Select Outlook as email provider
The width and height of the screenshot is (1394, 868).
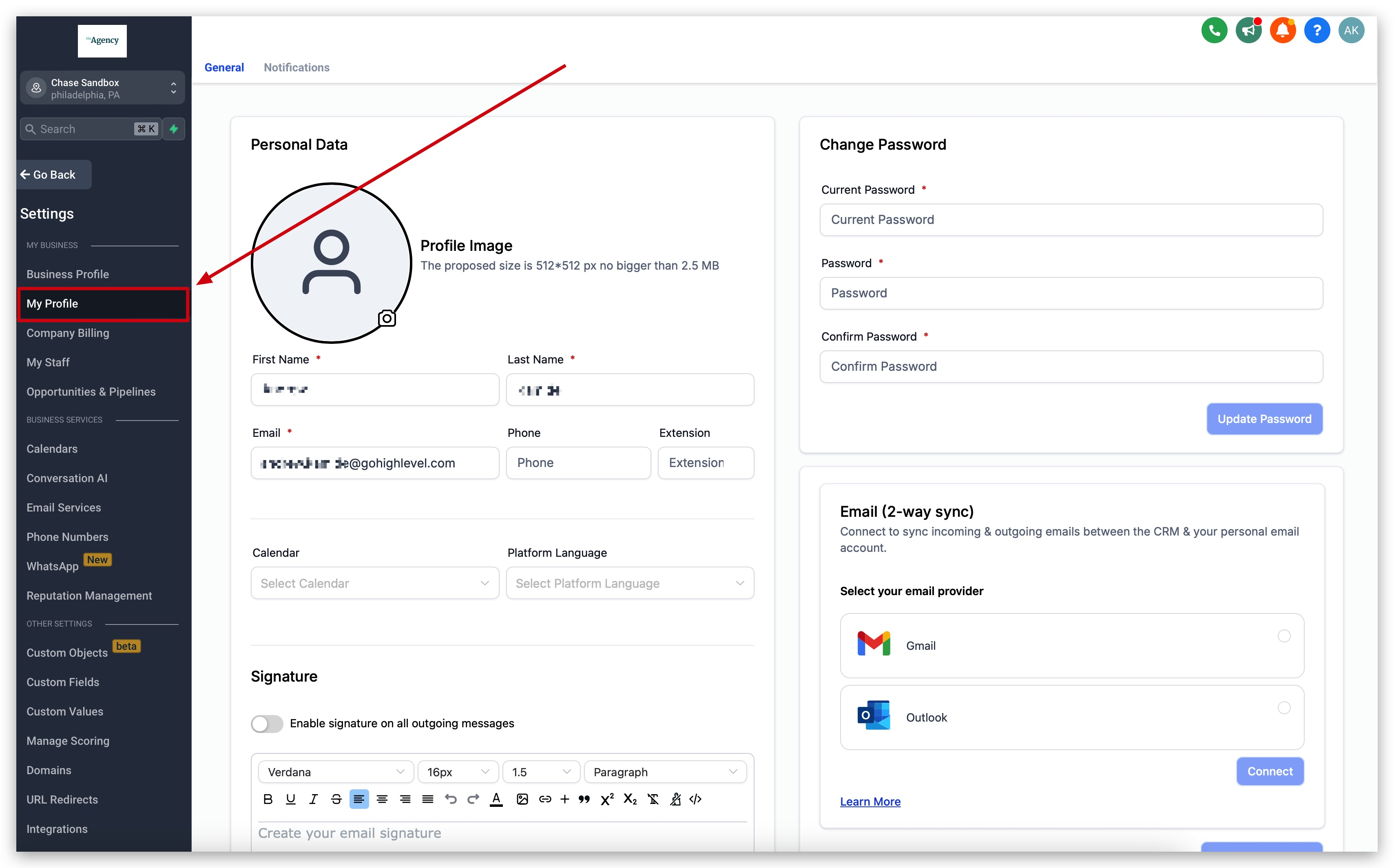(x=1284, y=708)
